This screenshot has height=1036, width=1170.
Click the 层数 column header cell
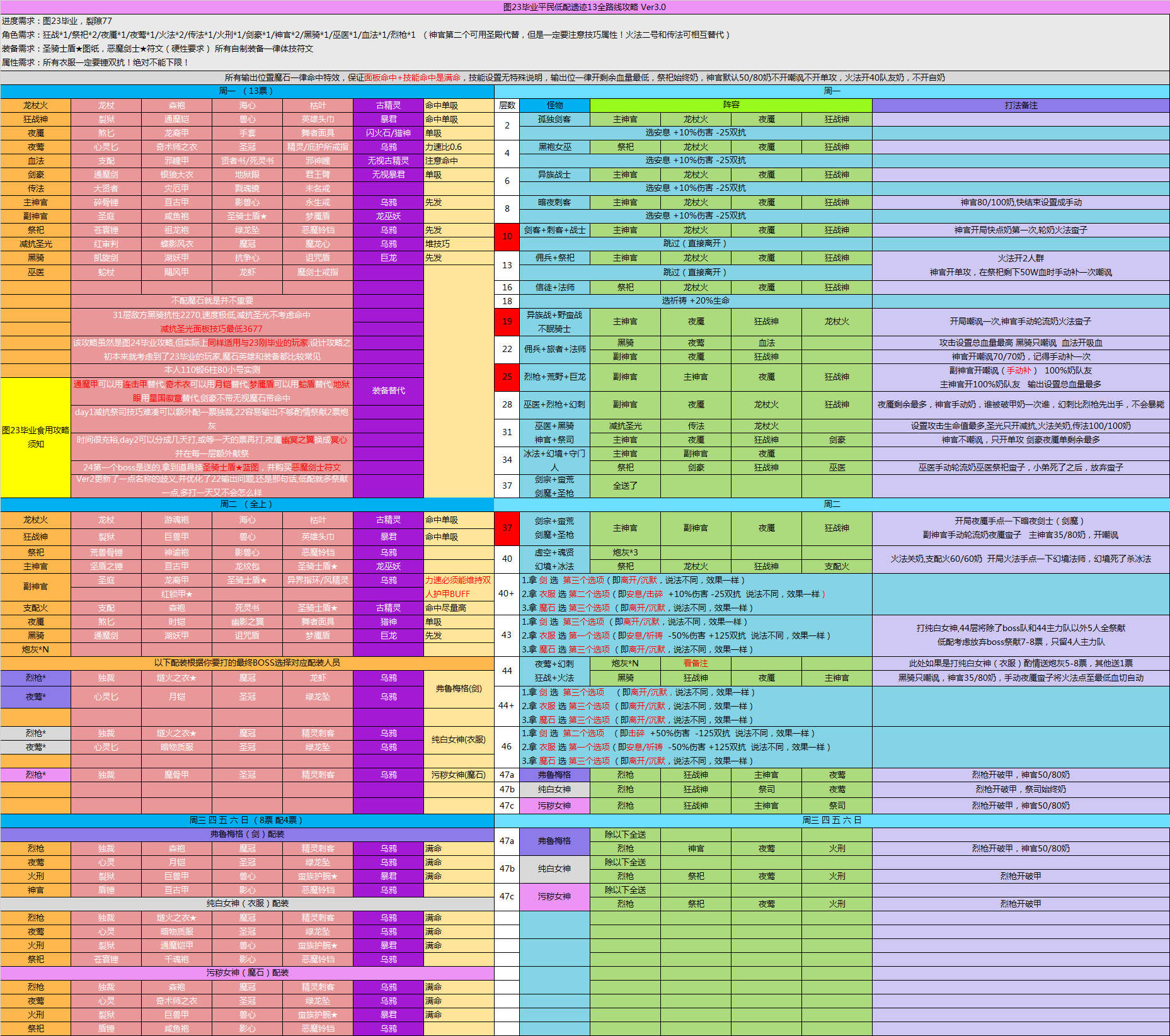pyautogui.click(x=507, y=105)
